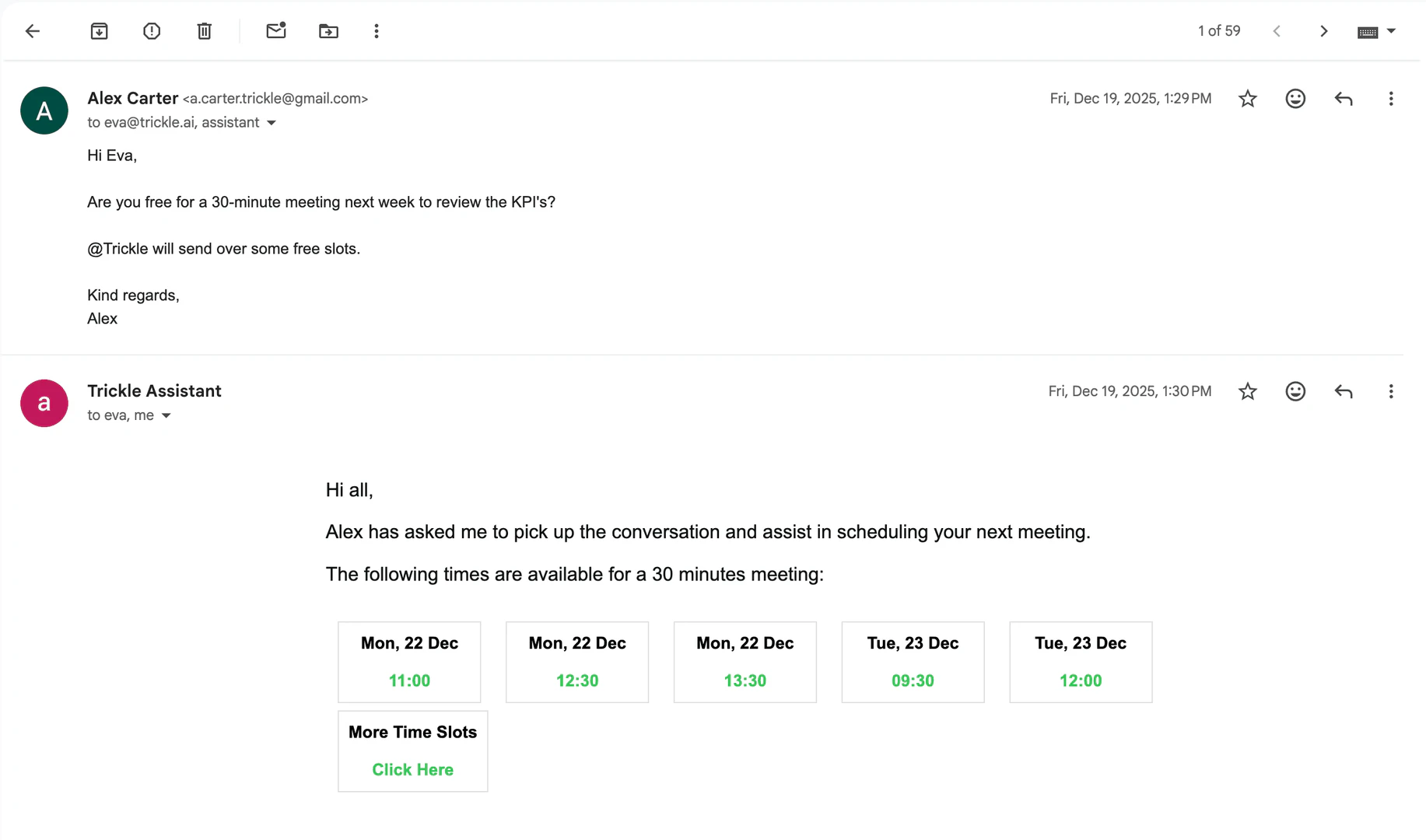Report this conversation as spam
The width and height of the screenshot is (1426, 840).
coord(152,31)
